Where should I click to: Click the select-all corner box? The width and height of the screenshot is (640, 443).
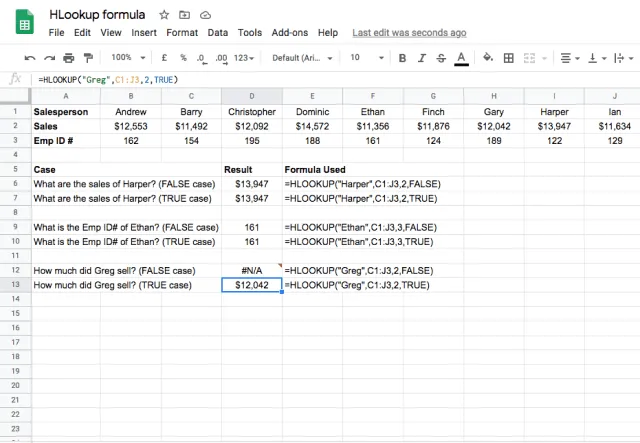pos(16,96)
